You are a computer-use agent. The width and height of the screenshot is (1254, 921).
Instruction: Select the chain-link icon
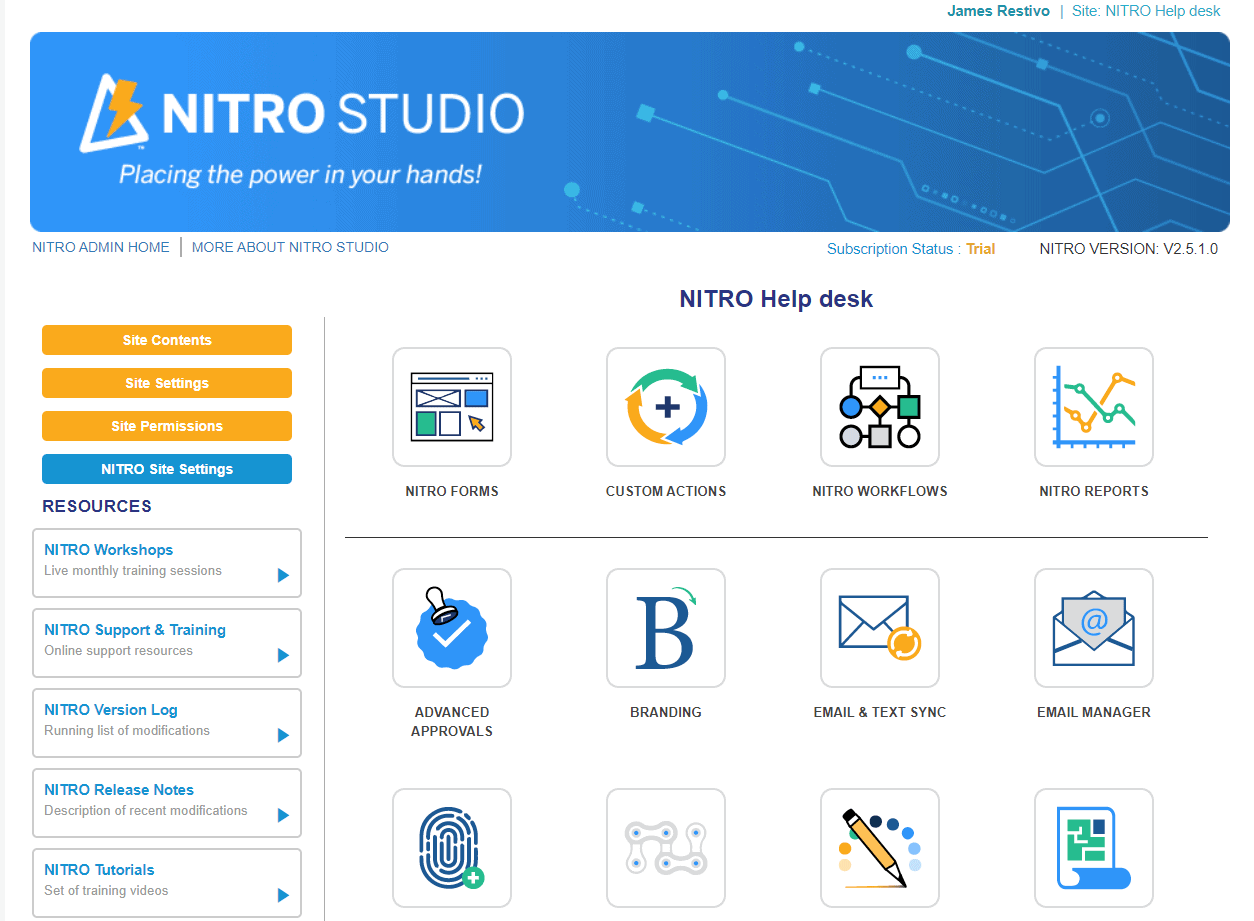tap(665, 848)
